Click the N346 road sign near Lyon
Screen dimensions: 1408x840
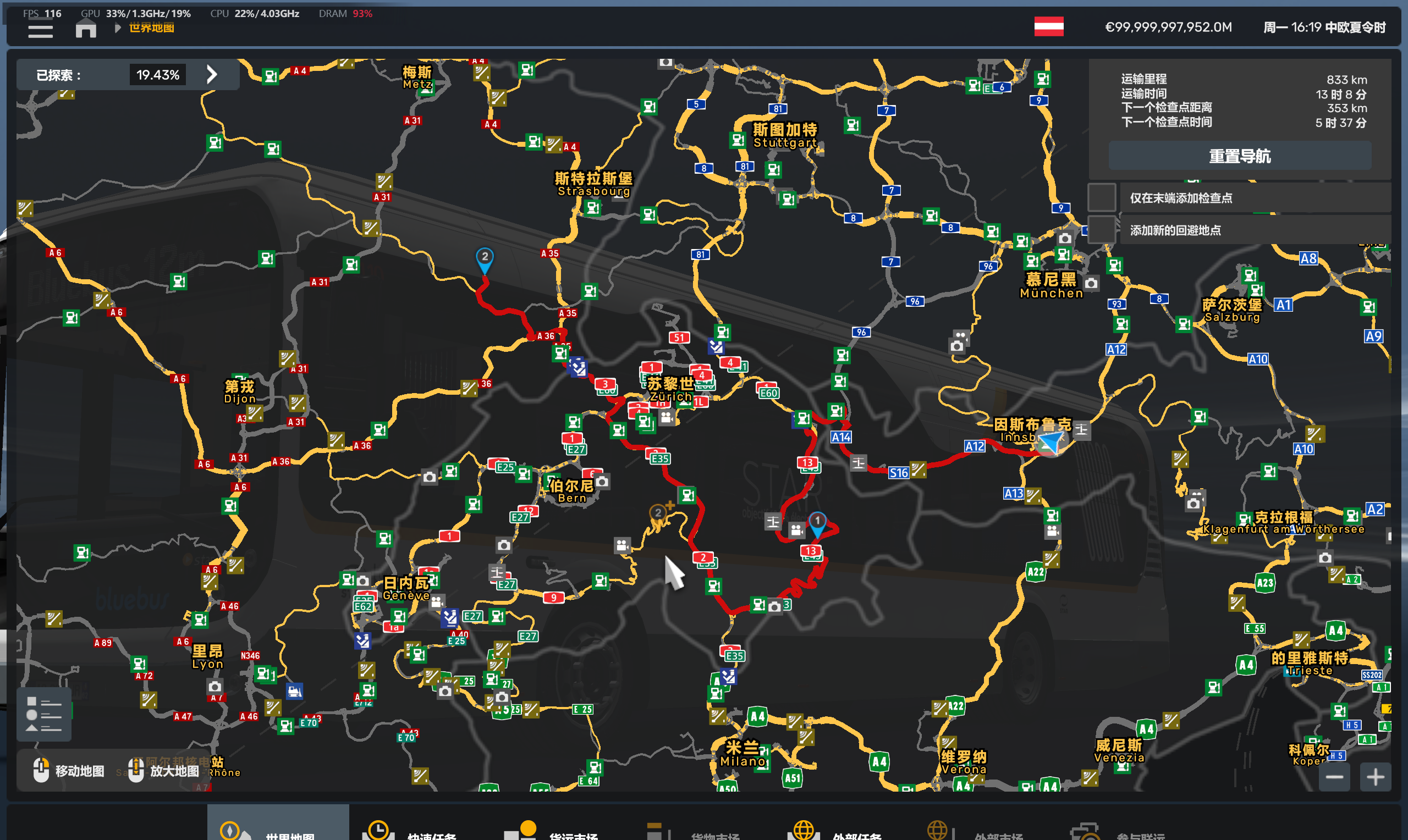click(250, 655)
